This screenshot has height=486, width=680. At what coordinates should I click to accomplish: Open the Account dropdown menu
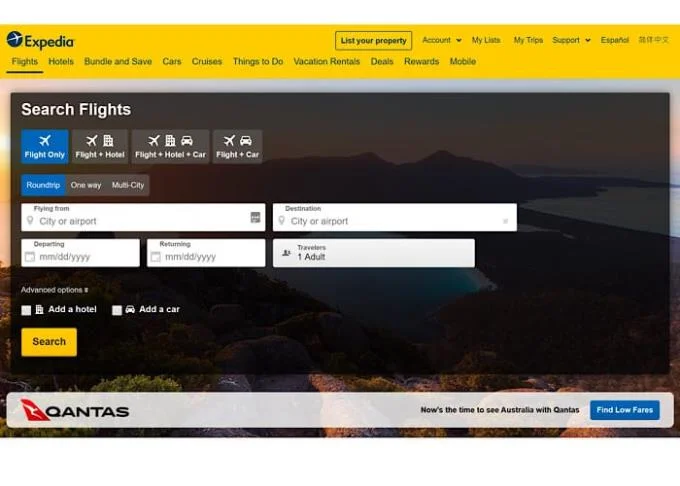441,40
